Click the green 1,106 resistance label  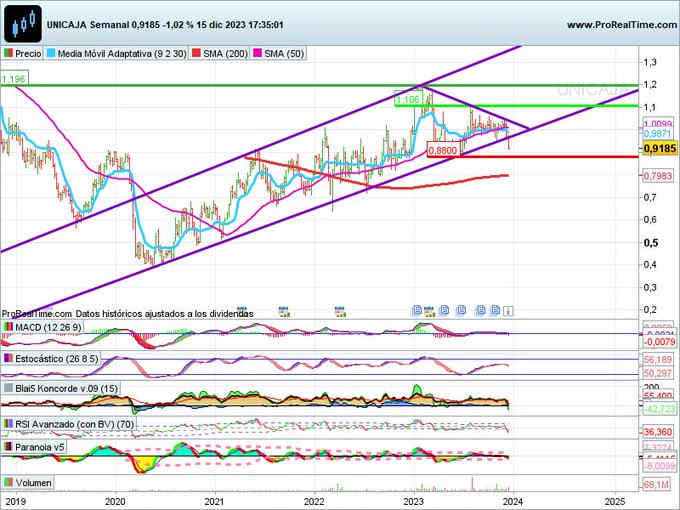[x=408, y=99]
